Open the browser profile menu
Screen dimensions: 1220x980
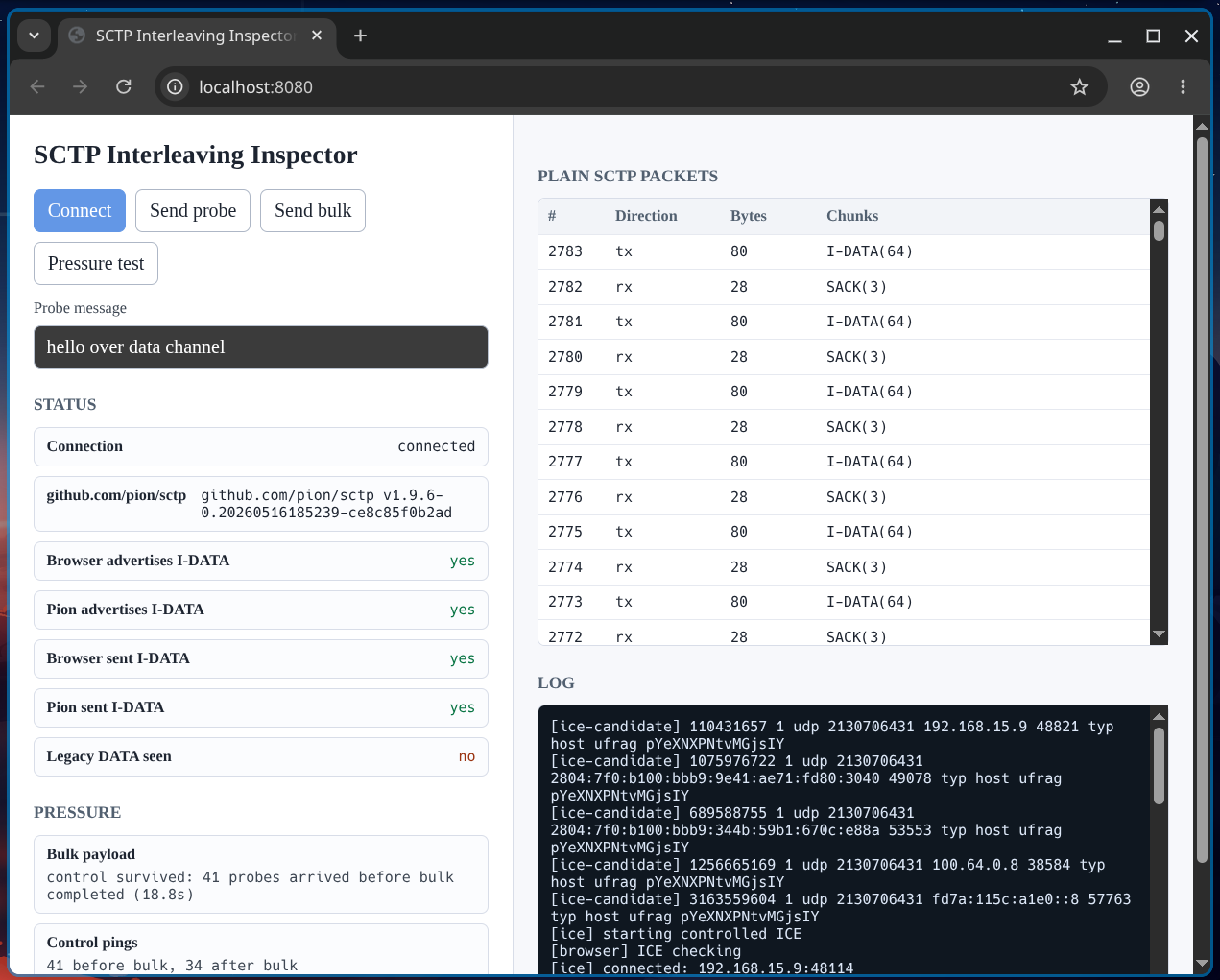pyautogui.click(x=1139, y=86)
